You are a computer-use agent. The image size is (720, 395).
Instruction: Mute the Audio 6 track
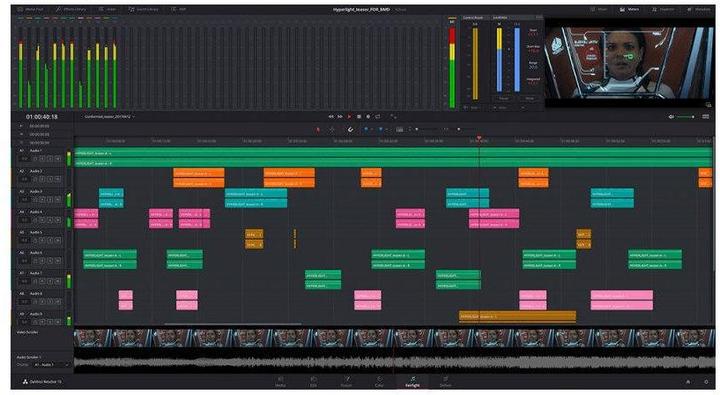pyautogui.click(x=58, y=260)
